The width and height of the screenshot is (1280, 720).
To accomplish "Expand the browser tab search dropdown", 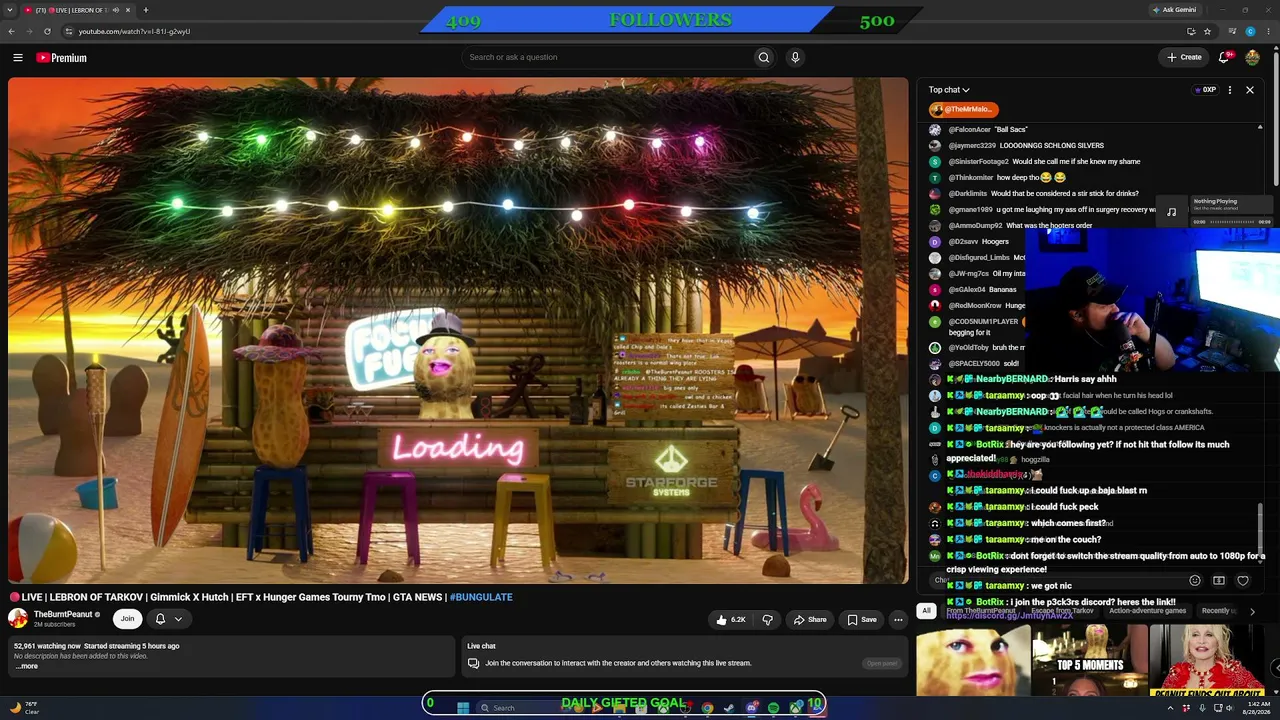I will (x=10, y=10).
